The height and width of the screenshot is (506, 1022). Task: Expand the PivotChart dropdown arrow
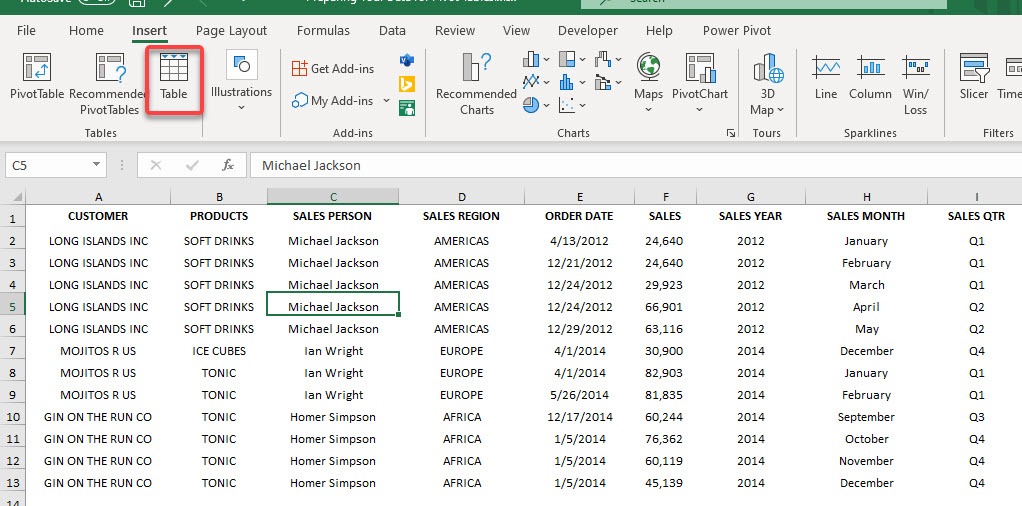(x=699, y=110)
